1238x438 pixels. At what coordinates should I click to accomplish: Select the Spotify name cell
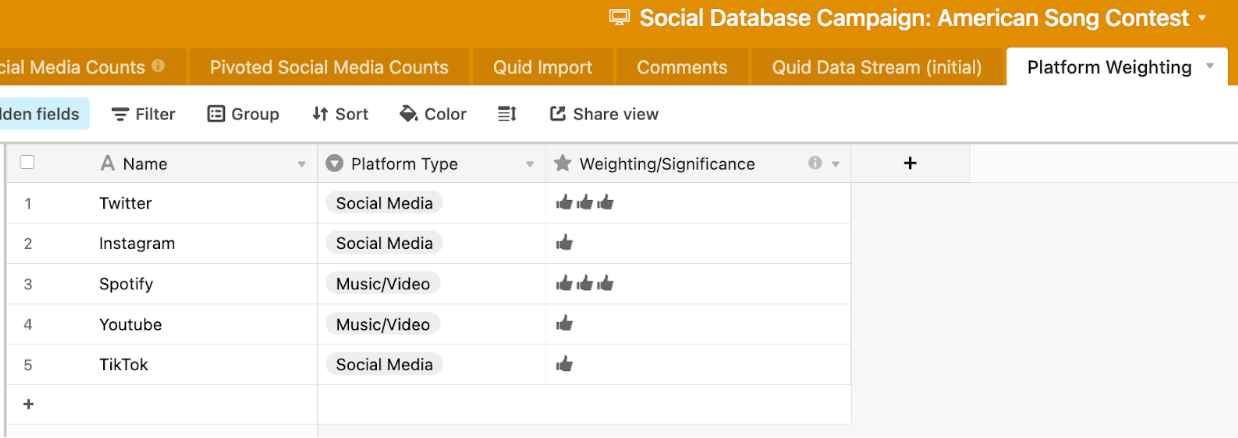[x=206, y=284]
